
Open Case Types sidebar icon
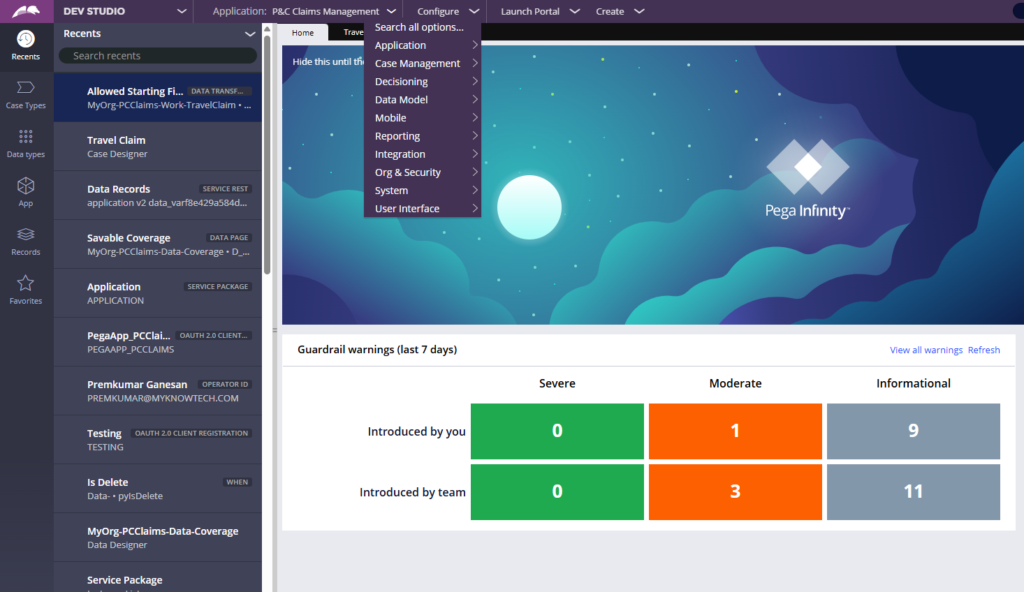(x=25, y=88)
